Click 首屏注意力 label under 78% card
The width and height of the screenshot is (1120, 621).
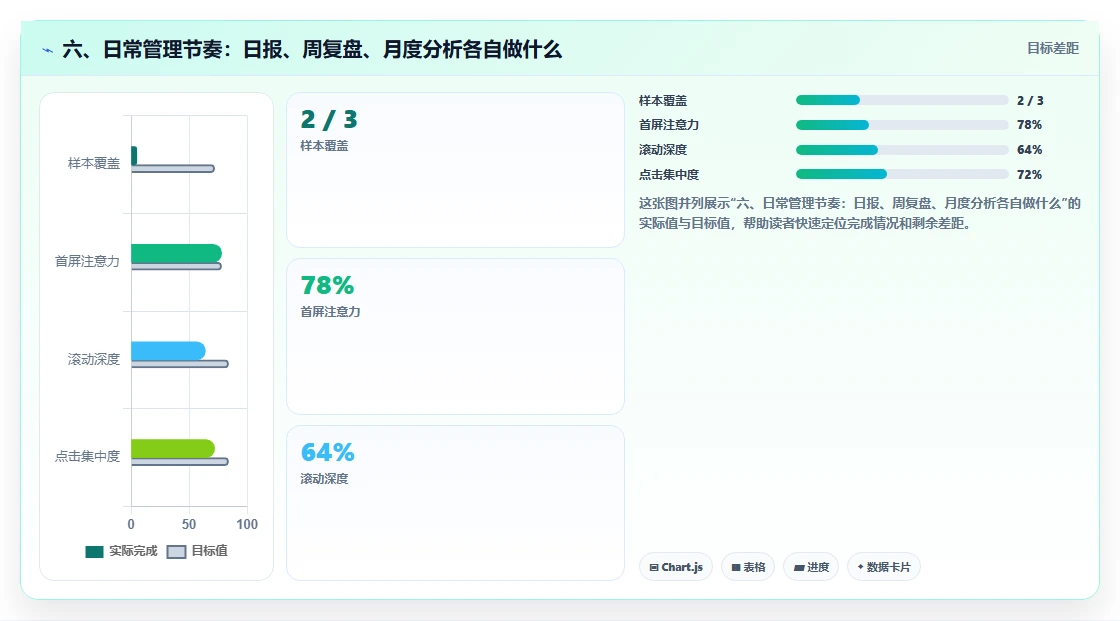[x=330, y=312]
